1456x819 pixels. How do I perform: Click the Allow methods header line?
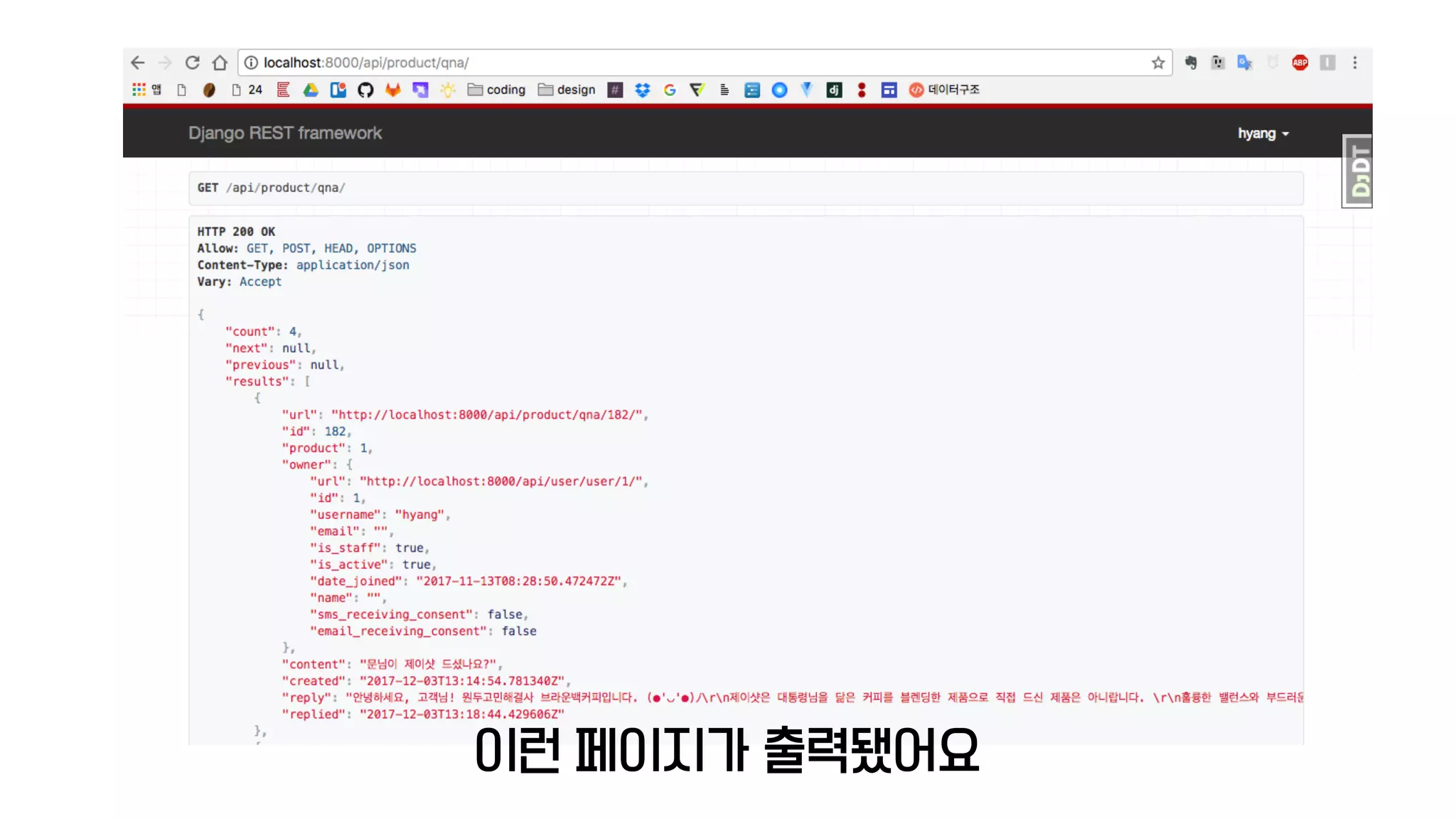click(x=307, y=248)
